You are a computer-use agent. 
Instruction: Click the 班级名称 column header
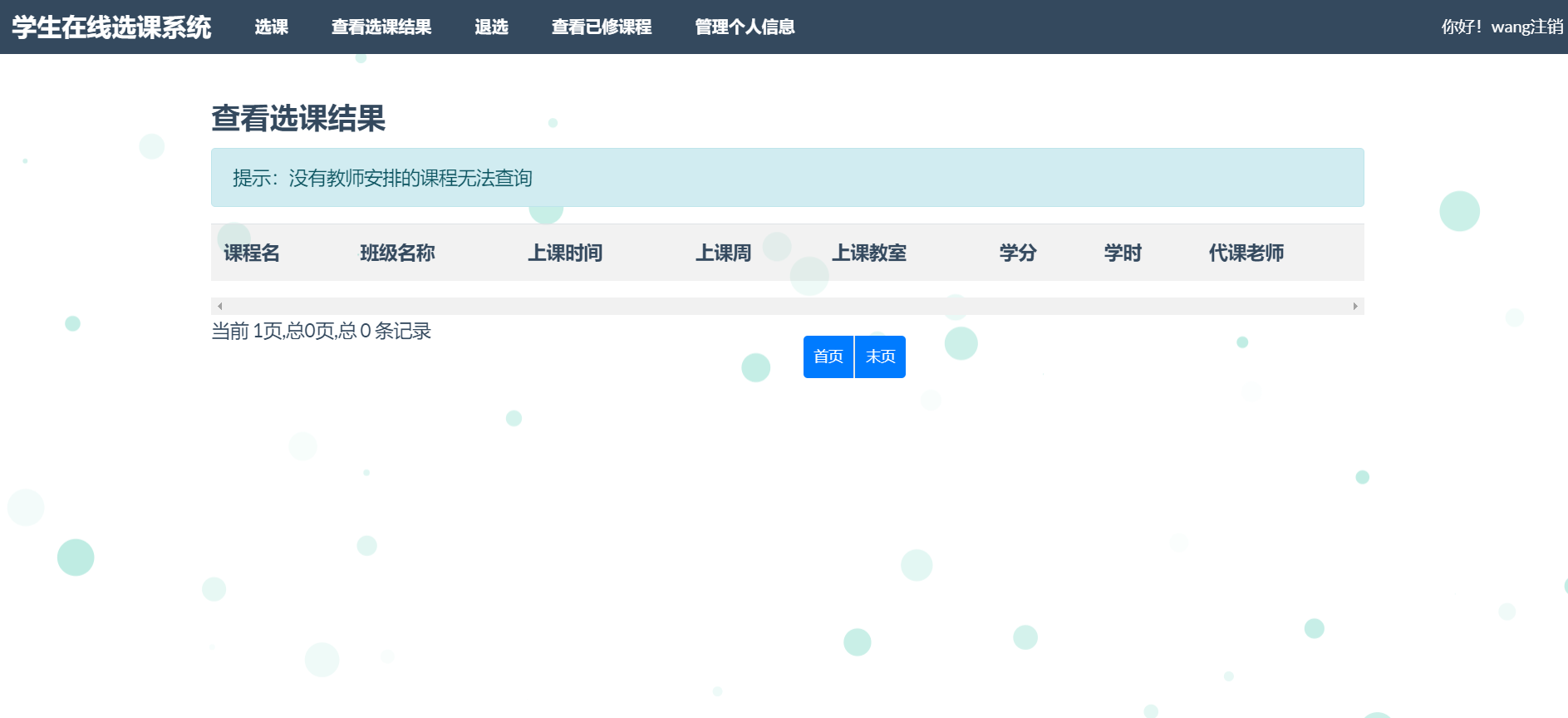coord(397,253)
